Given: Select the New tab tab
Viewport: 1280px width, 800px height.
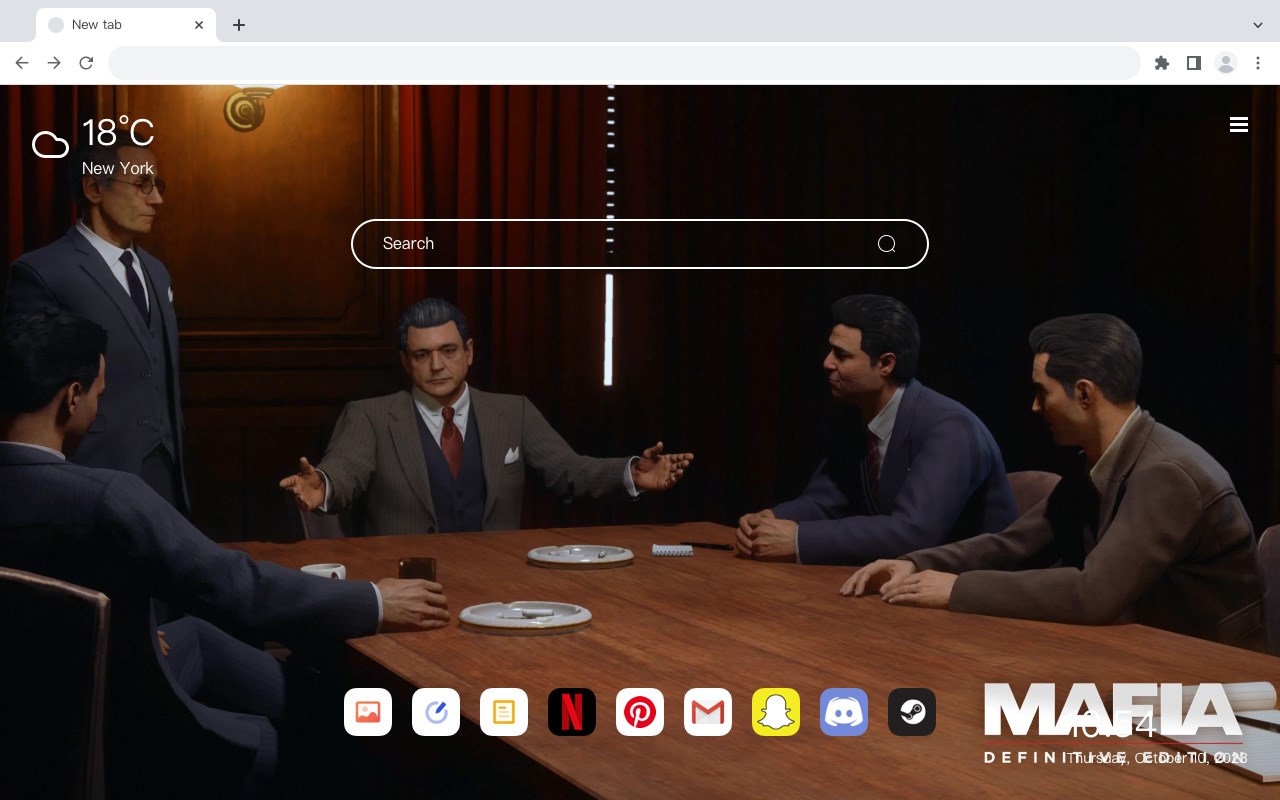Looking at the screenshot, I should (x=126, y=25).
